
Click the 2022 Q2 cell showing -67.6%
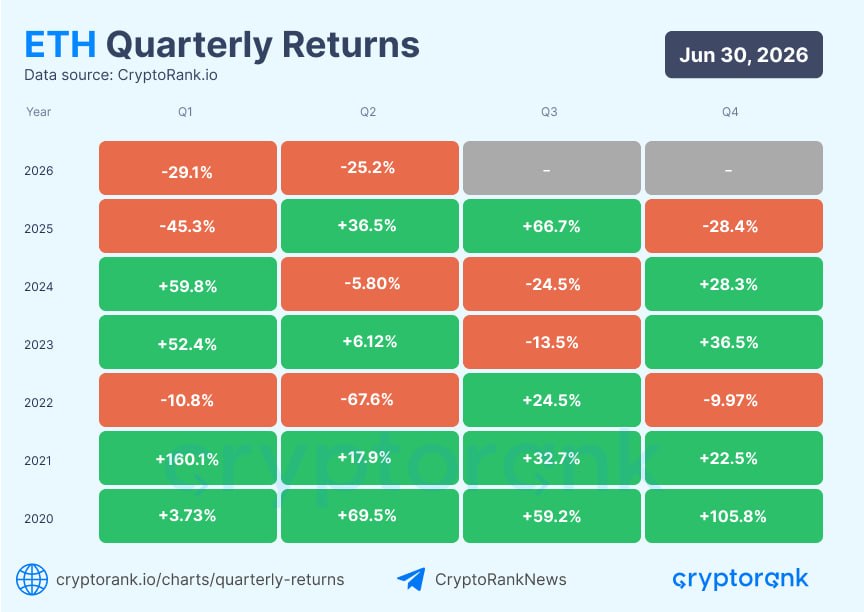[370, 400]
